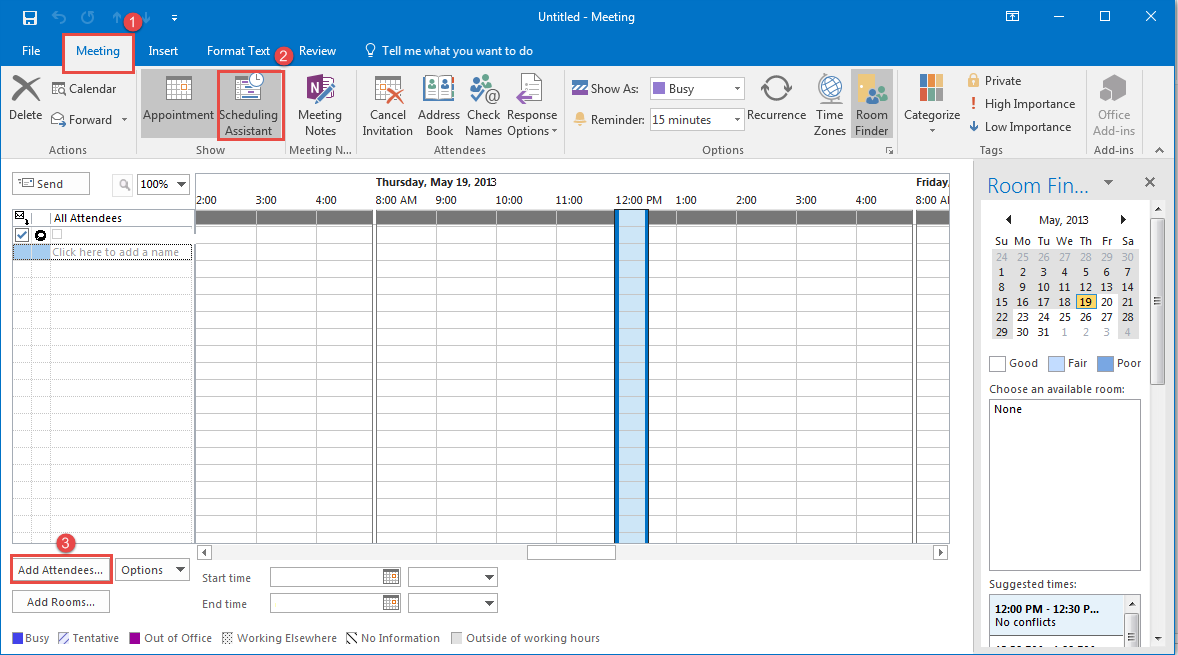
Task: Collapse the ribbon
Action: click(x=1159, y=150)
